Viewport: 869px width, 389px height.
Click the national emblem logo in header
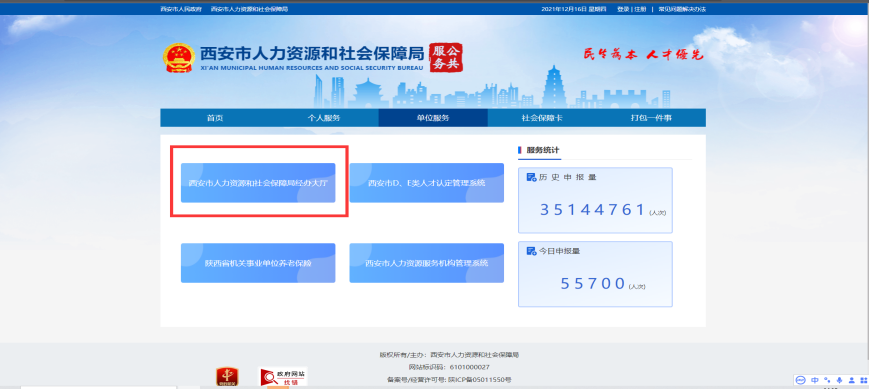click(x=179, y=58)
